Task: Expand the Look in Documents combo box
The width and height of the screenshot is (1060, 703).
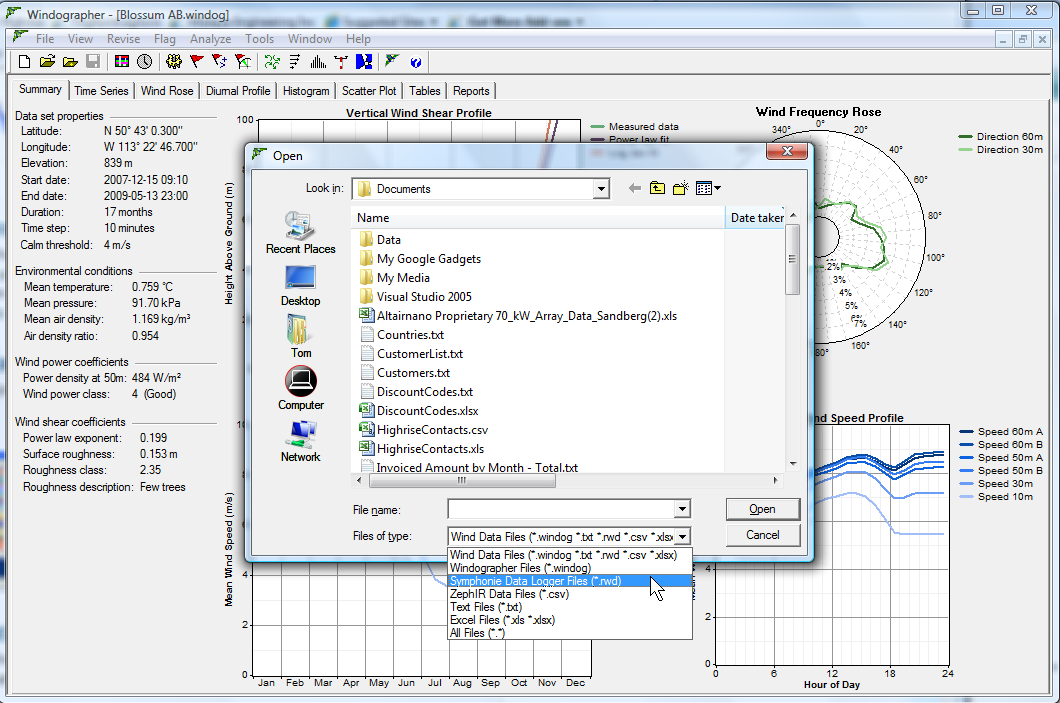Action: tap(601, 189)
